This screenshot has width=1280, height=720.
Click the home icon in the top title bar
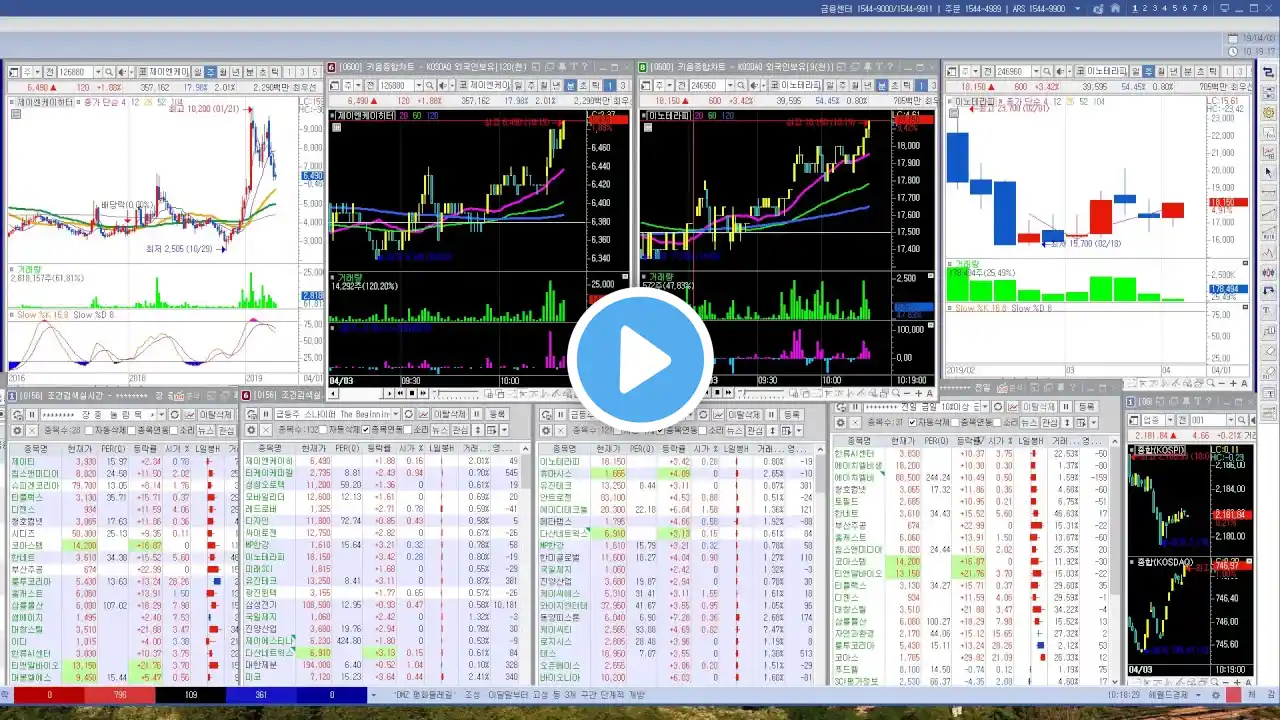[1115, 8]
